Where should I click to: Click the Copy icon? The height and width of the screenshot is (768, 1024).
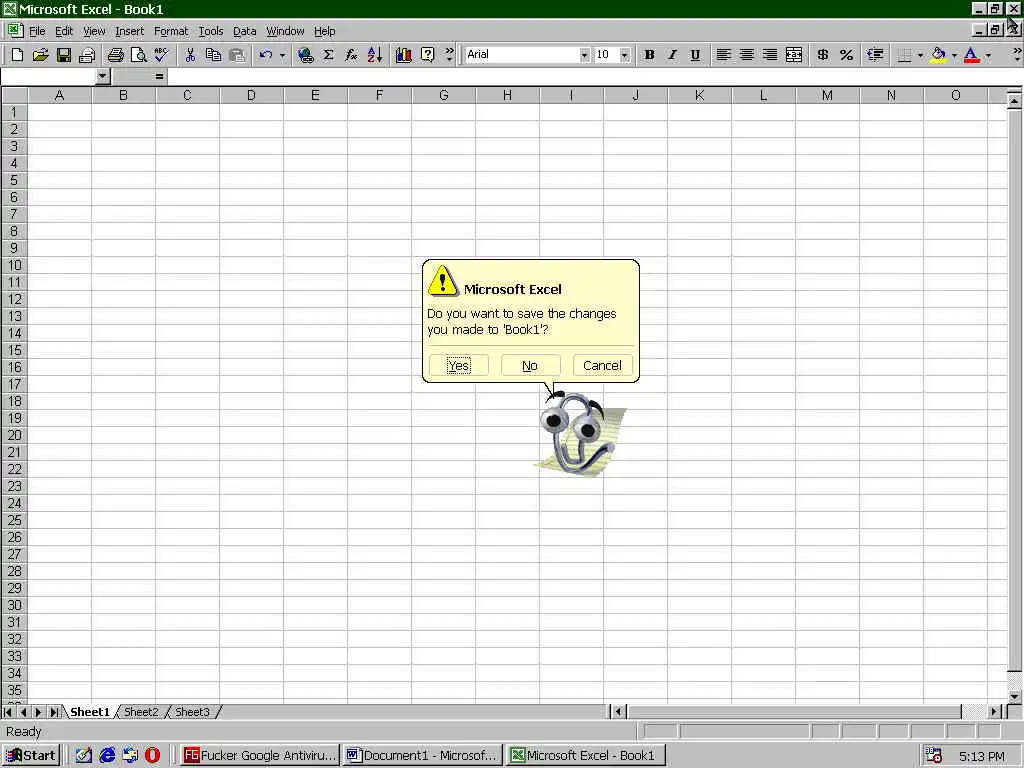[213, 55]
